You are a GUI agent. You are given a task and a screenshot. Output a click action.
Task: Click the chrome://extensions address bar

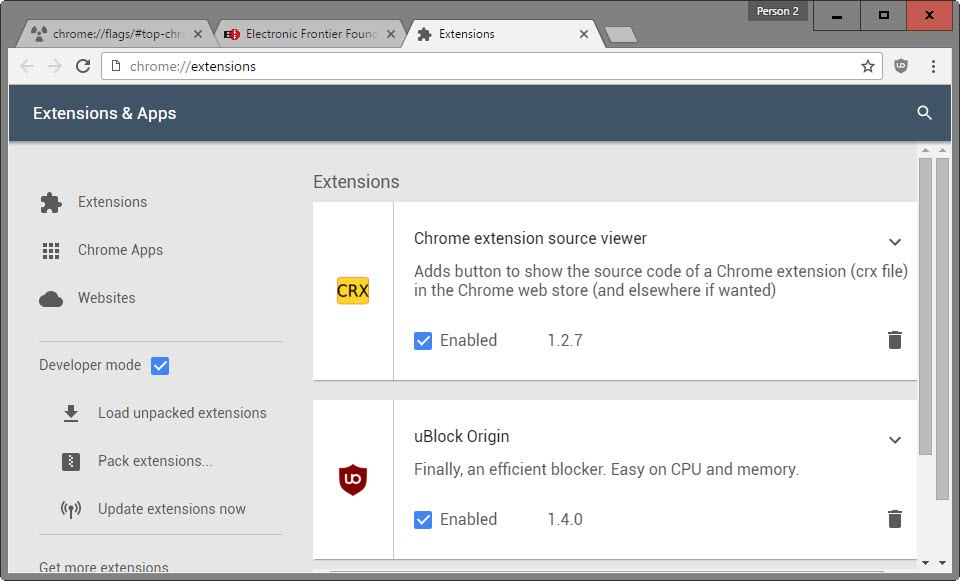491,66
